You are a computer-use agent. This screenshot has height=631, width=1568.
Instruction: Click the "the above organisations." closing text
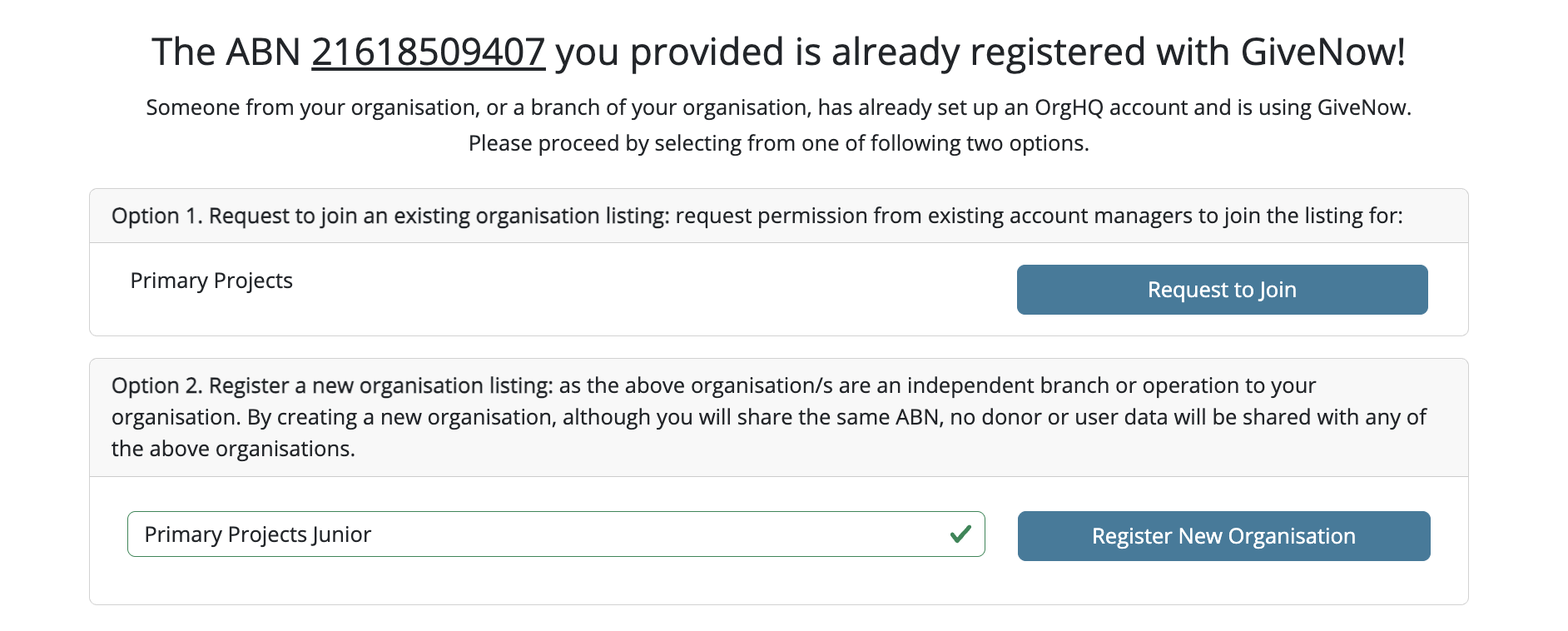click(233, 450)
